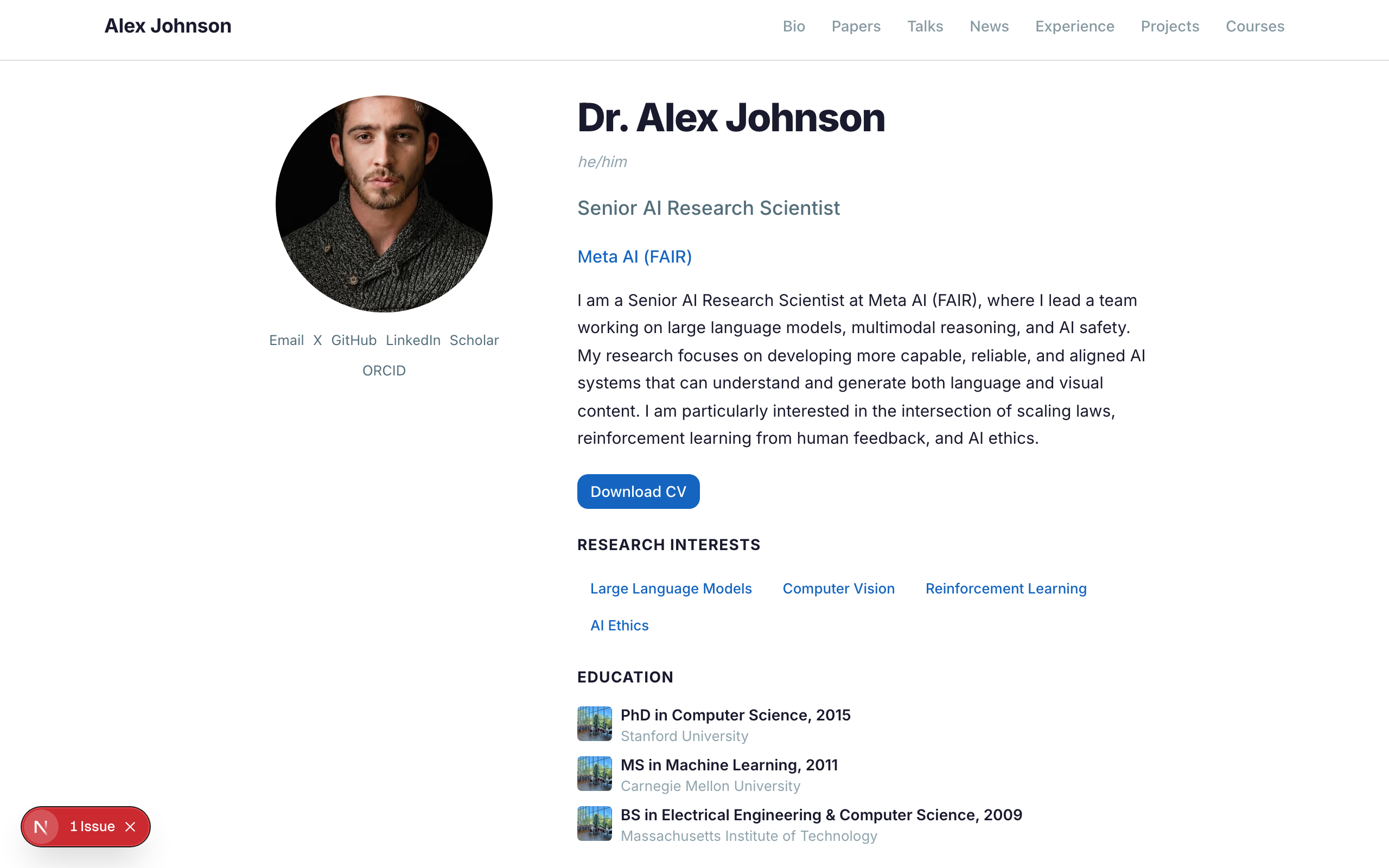Image resolution: width=1389 pixels, height=868 pixels.
Task: Dismiss the 1 Issue indicator
Action: (x=130, y=827)
